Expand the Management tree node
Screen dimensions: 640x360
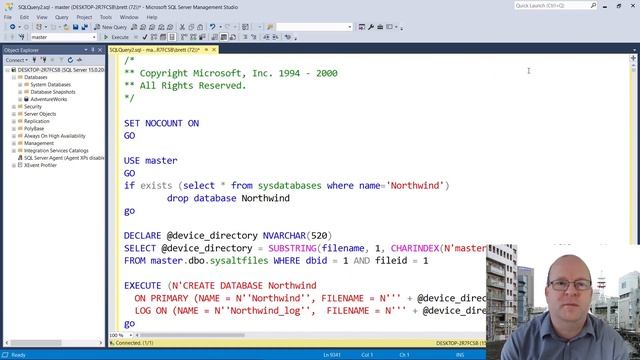[13, 143]
